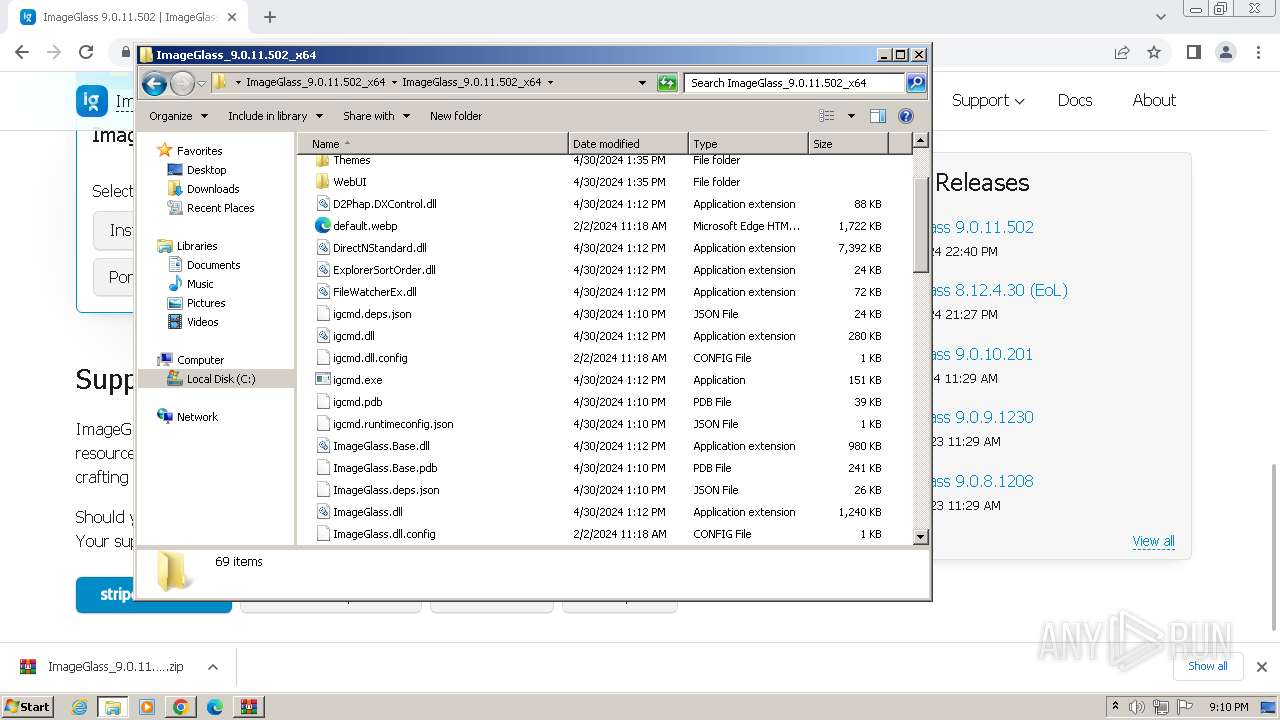This screenshot has width=1280, height=720.
Task: Open Chrome three-dot menu
Action: click(1258, 52)
